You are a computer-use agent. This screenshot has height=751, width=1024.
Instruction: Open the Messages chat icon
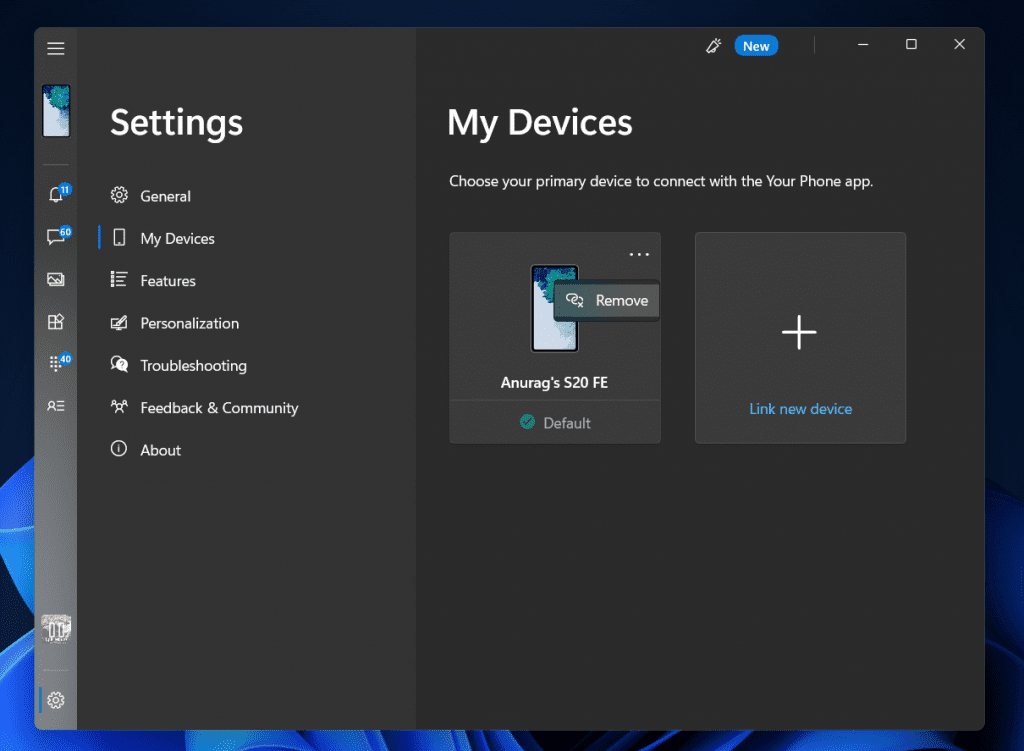click(56, 237)
